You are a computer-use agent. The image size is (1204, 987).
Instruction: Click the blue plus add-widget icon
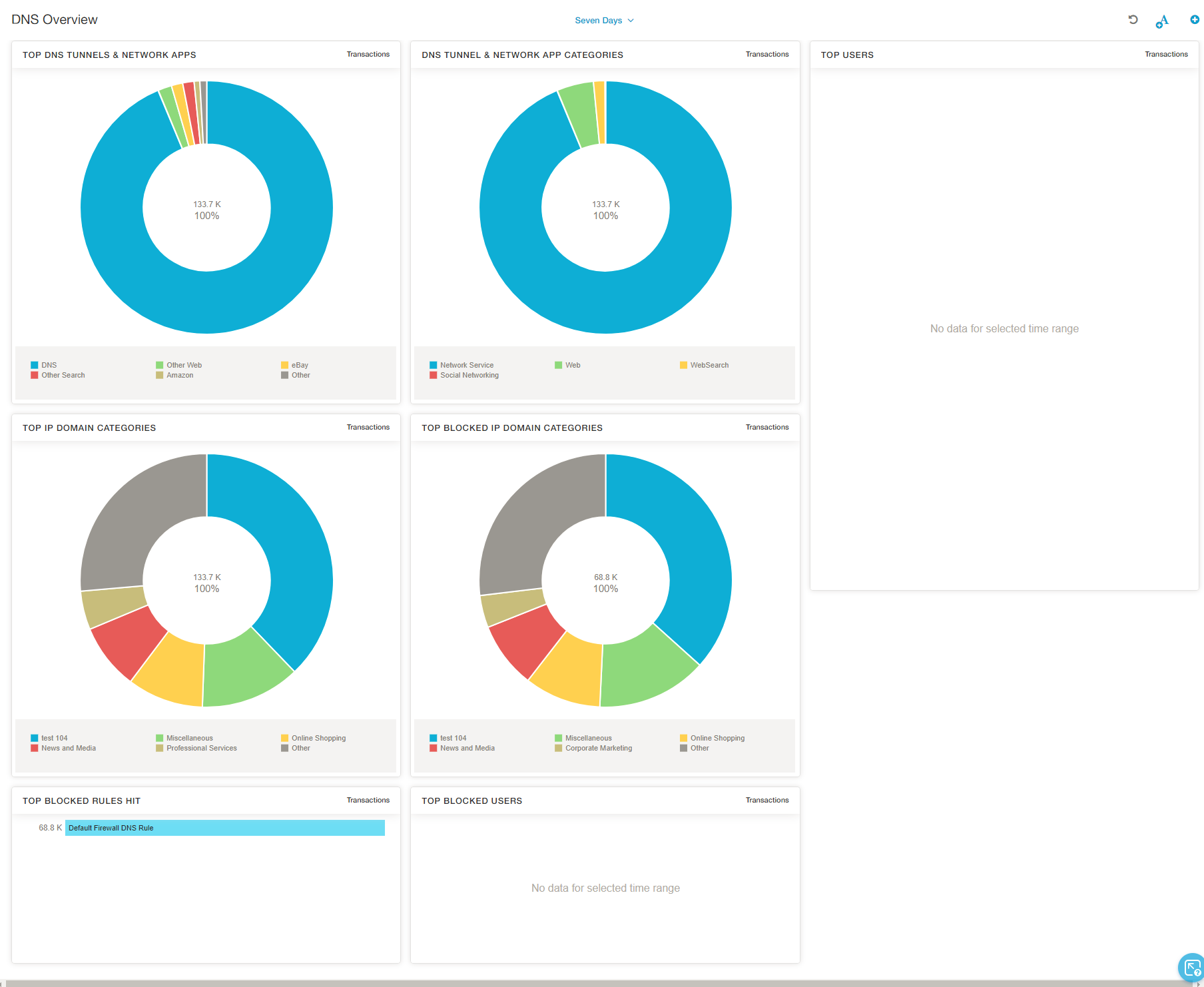pos(1195,20)
